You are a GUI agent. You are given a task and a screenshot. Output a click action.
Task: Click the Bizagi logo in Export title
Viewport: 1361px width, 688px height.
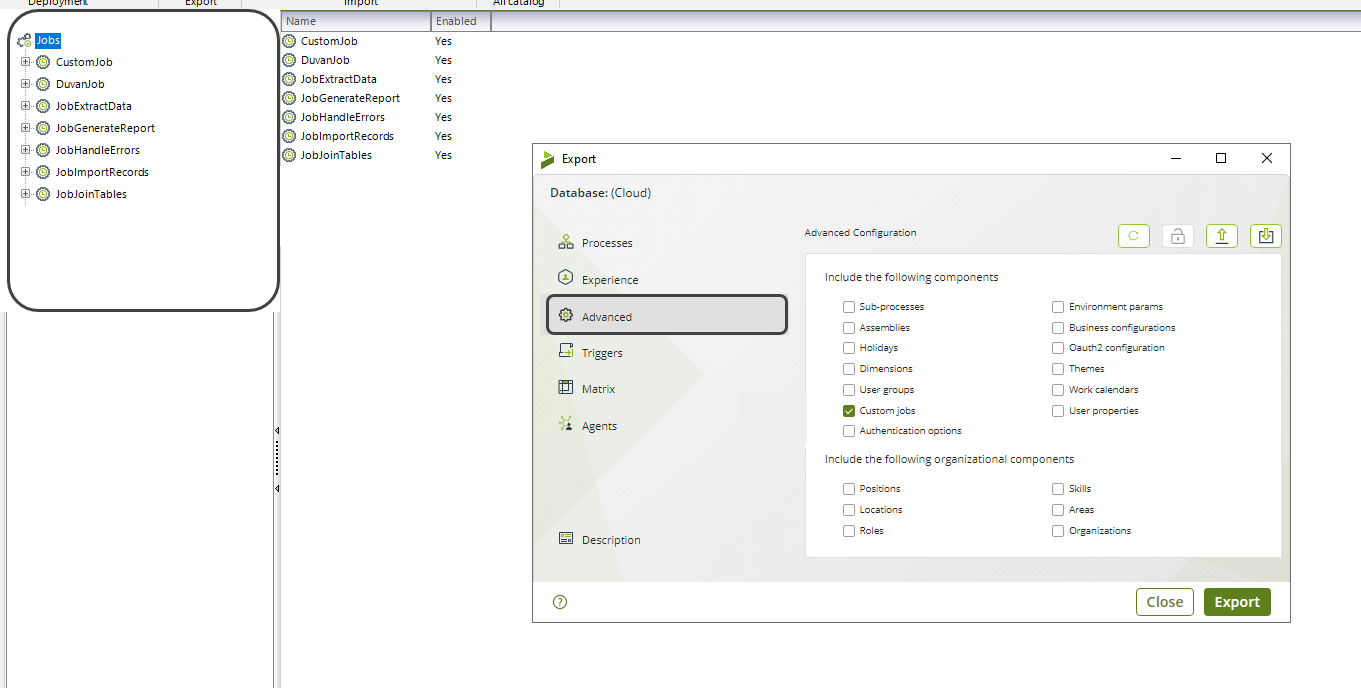click(547, 159)
